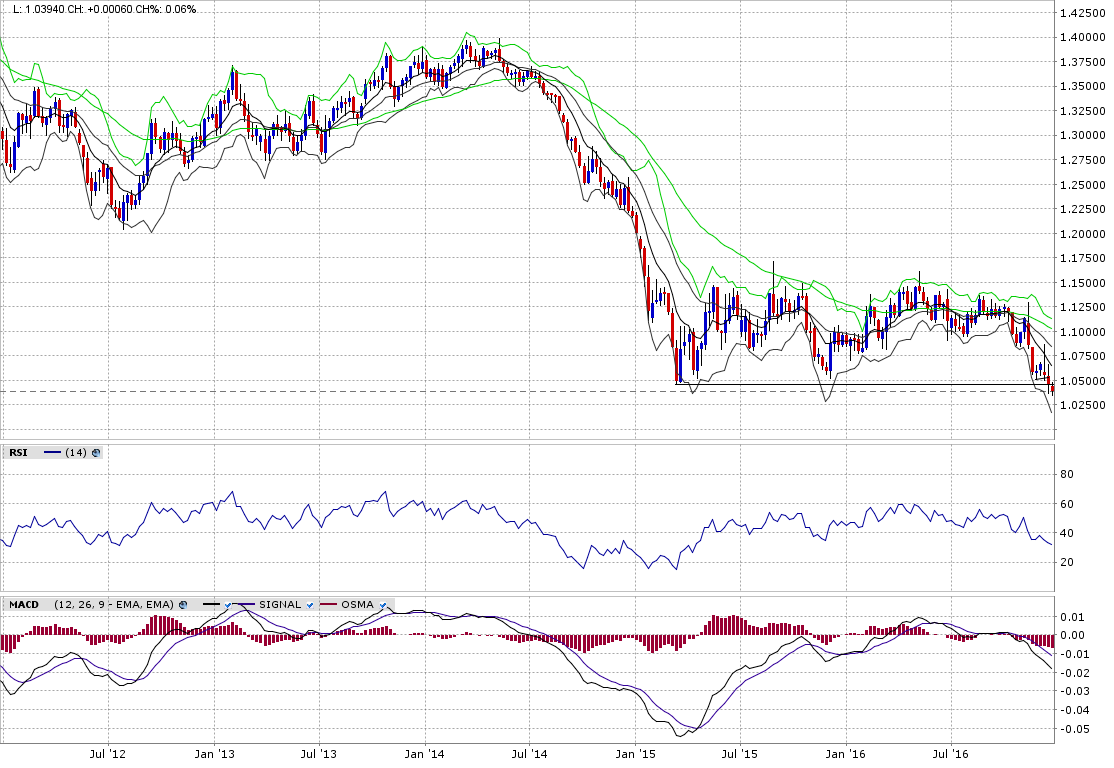Toggle the MACD main line checkbox
The image size is (1114, 768).
228,605
